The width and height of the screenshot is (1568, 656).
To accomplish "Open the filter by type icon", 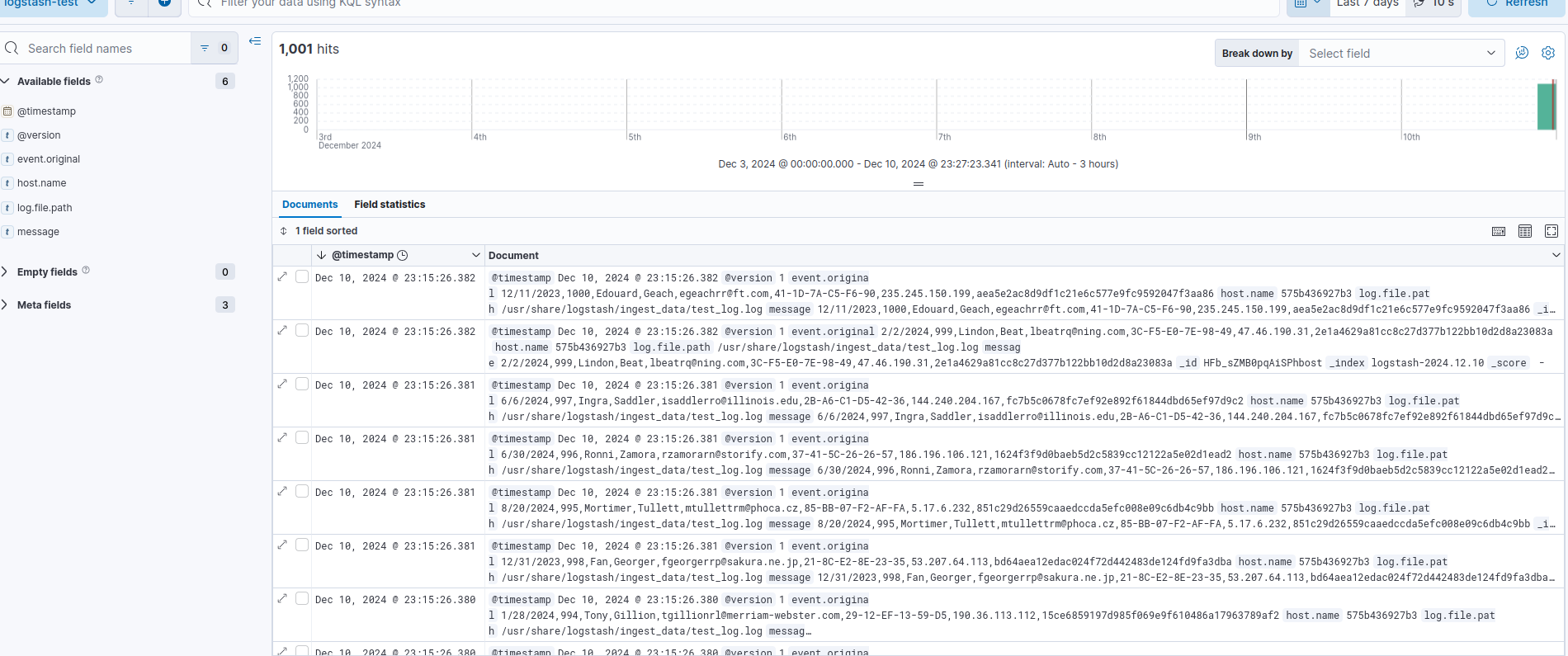I will coord(214,49).
